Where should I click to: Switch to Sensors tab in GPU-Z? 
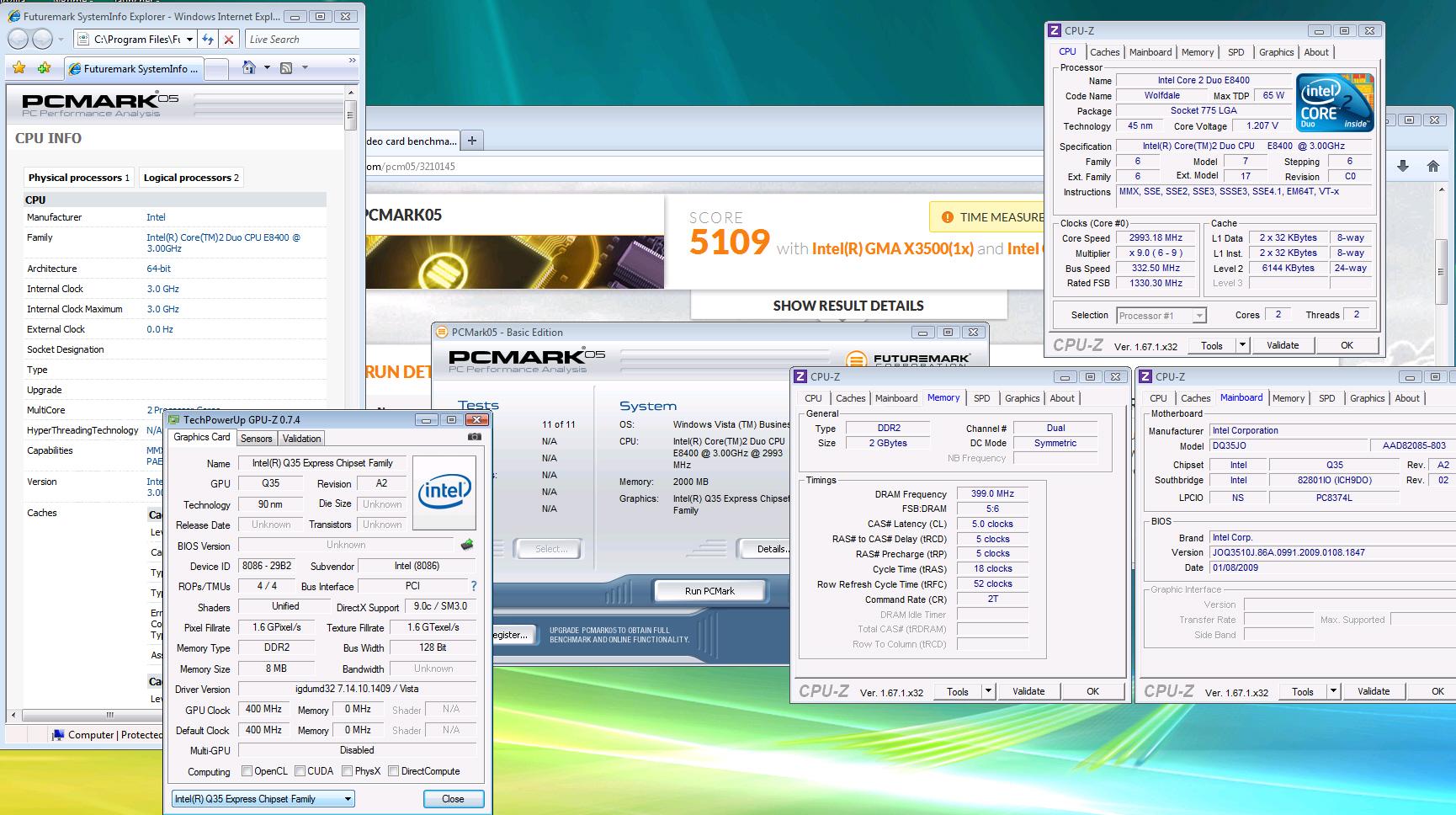[256, 438]
